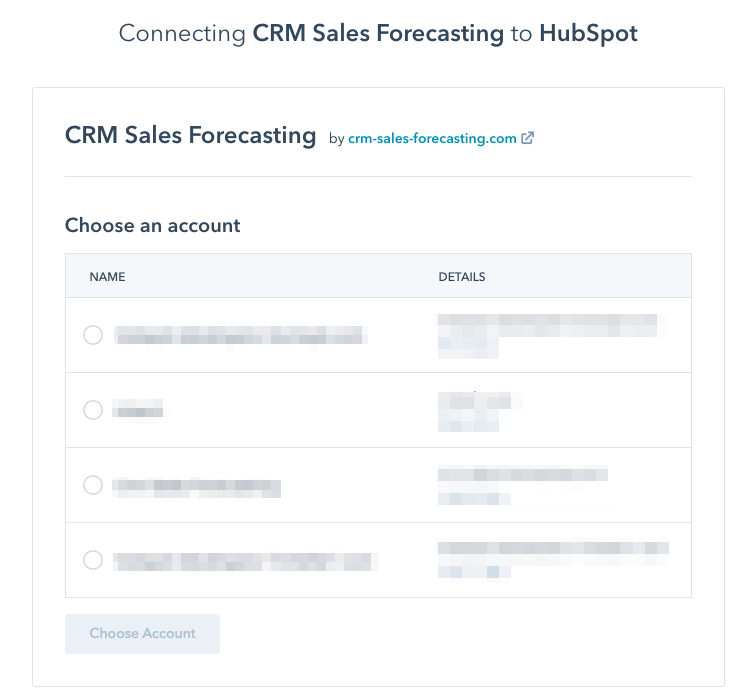The height and width of the screenshot is (698, 742).
Task: Click the NAME column header
Action: pos(107,276)
